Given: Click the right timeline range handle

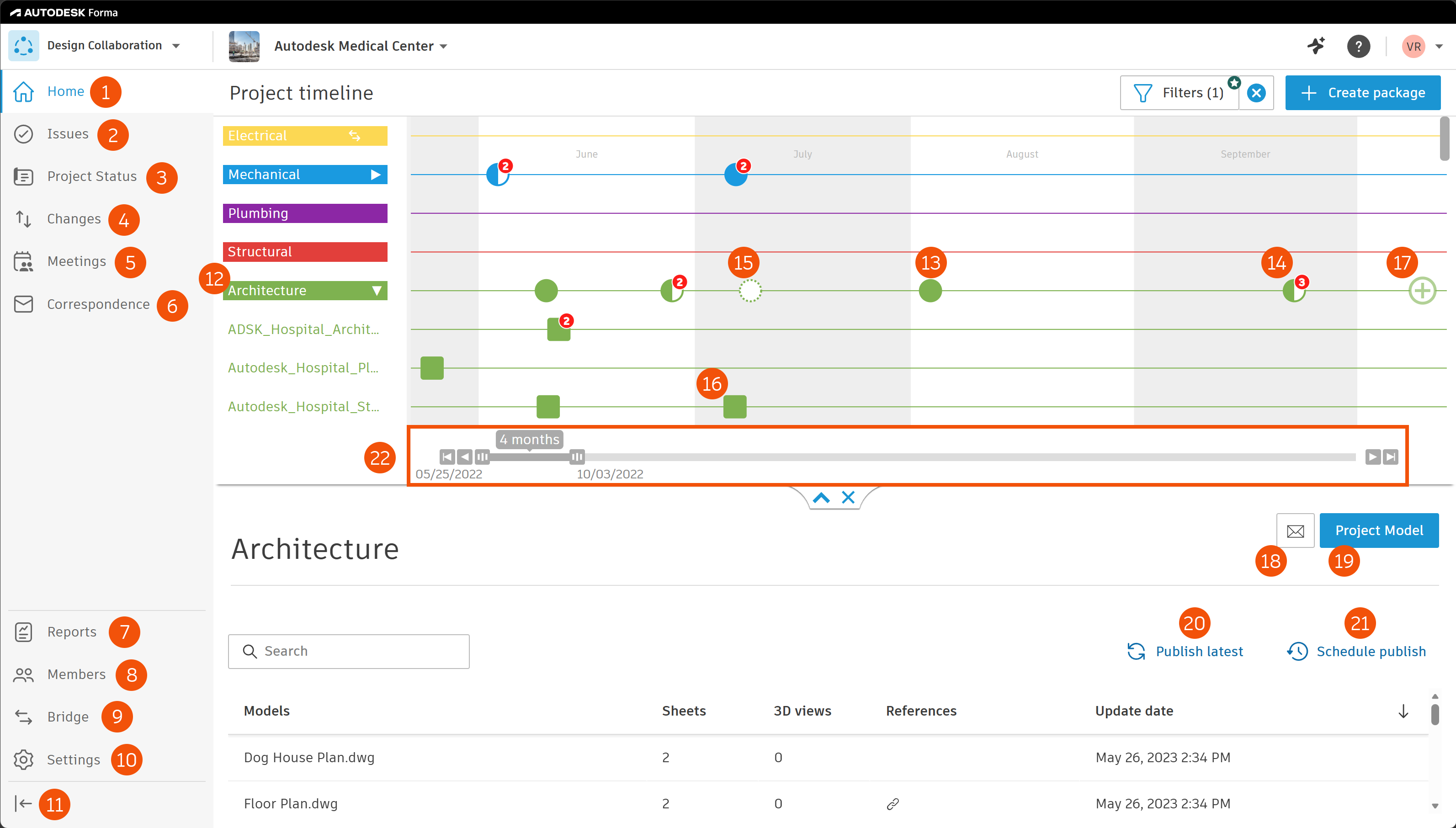Looking at the screenshot, I should (577, 456).
